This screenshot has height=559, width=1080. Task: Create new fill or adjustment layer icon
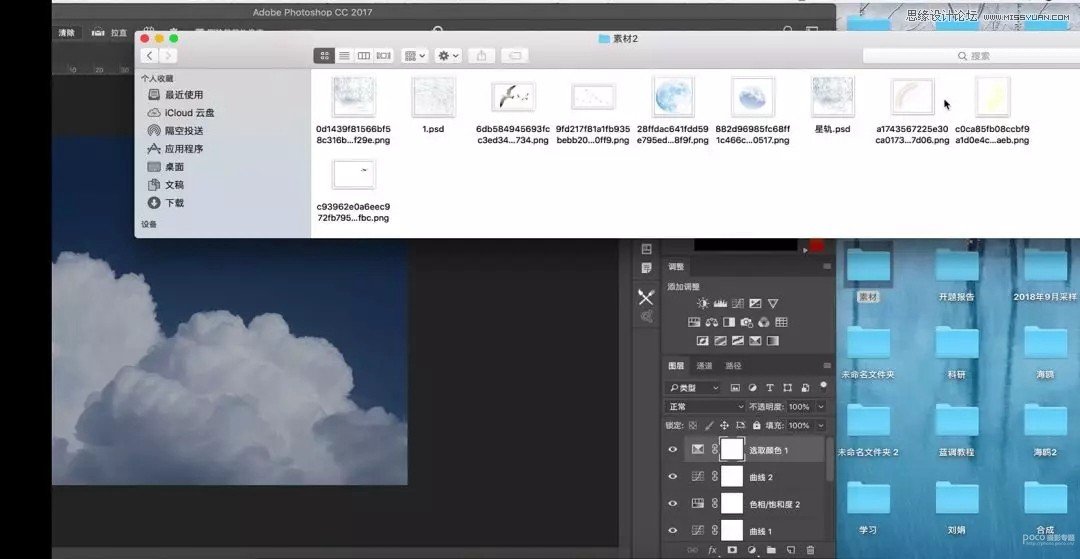[751, 551]
